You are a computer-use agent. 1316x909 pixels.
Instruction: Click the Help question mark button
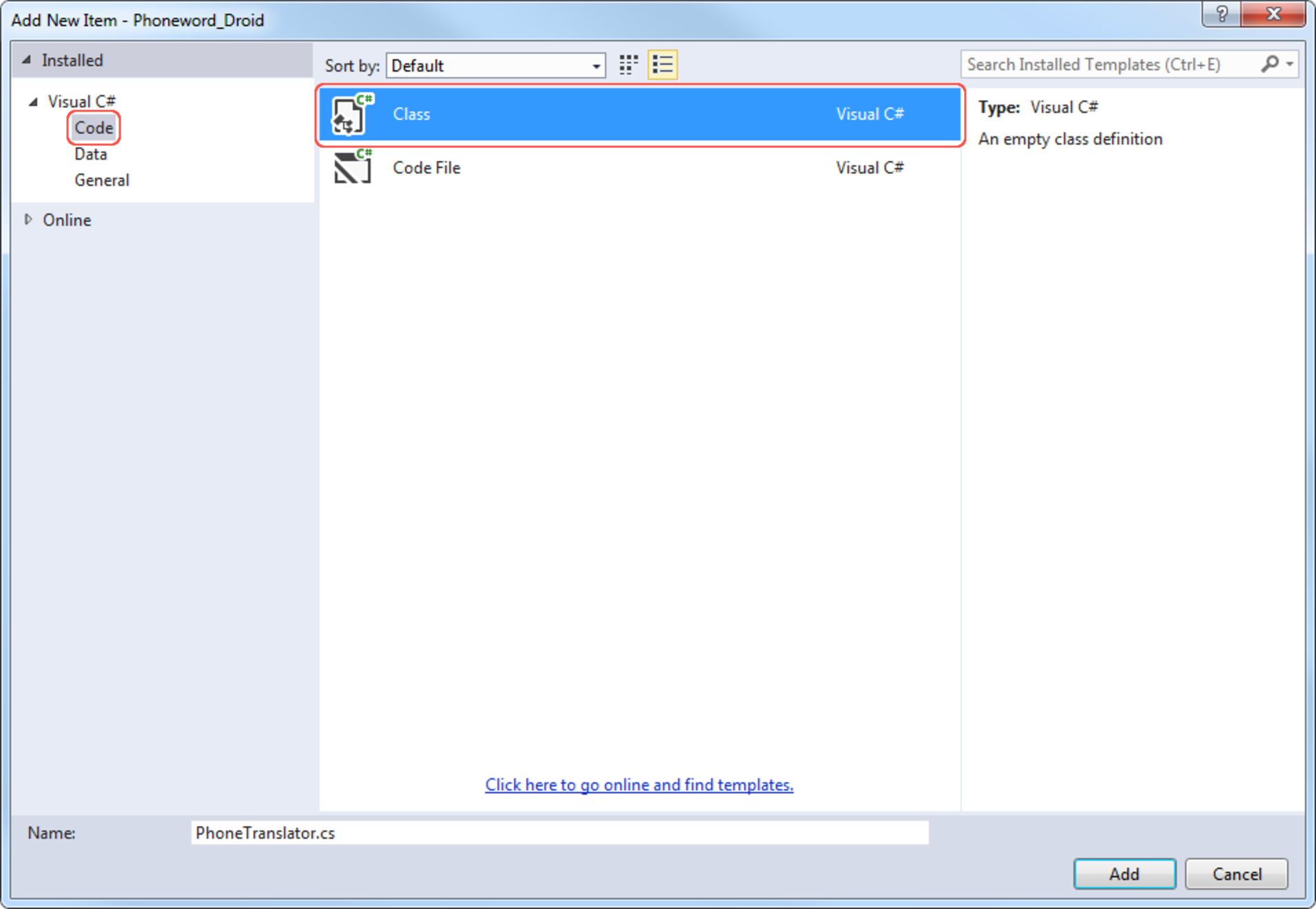coord(1221,14)
